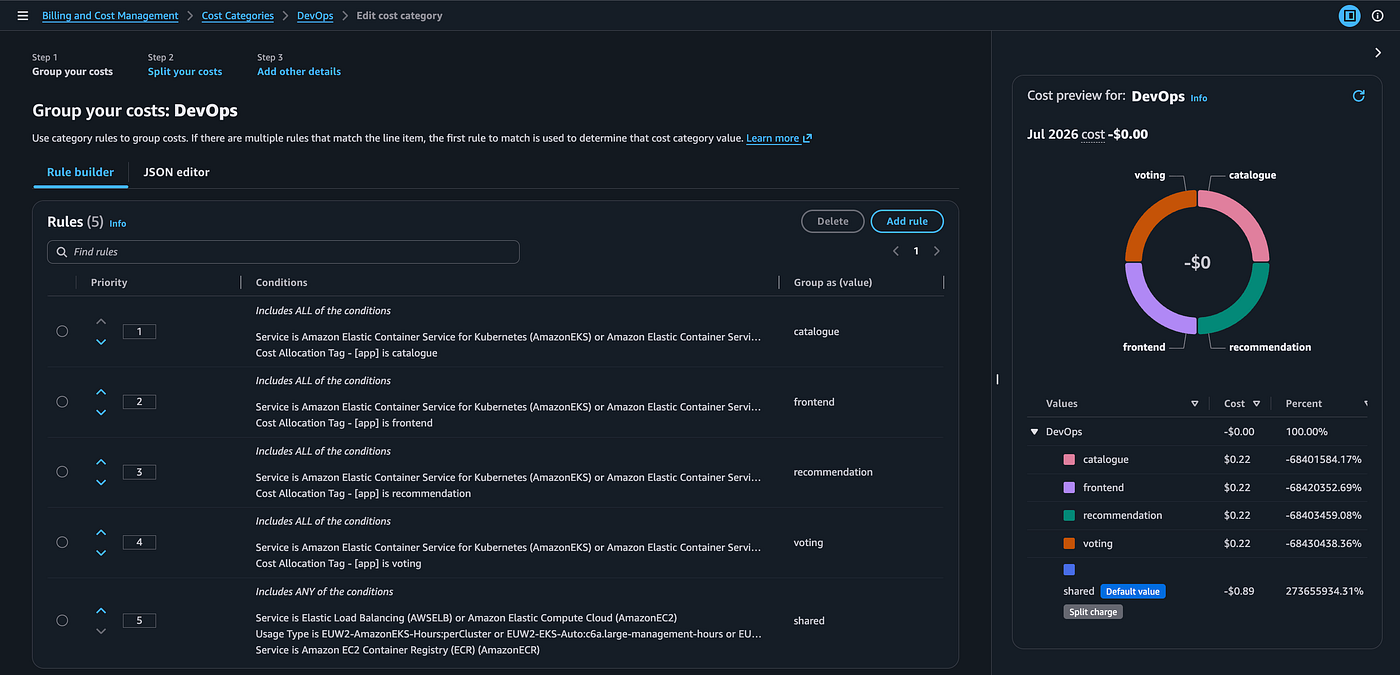
Task: Go to previous page of rules
Action: tap(895, 251)
